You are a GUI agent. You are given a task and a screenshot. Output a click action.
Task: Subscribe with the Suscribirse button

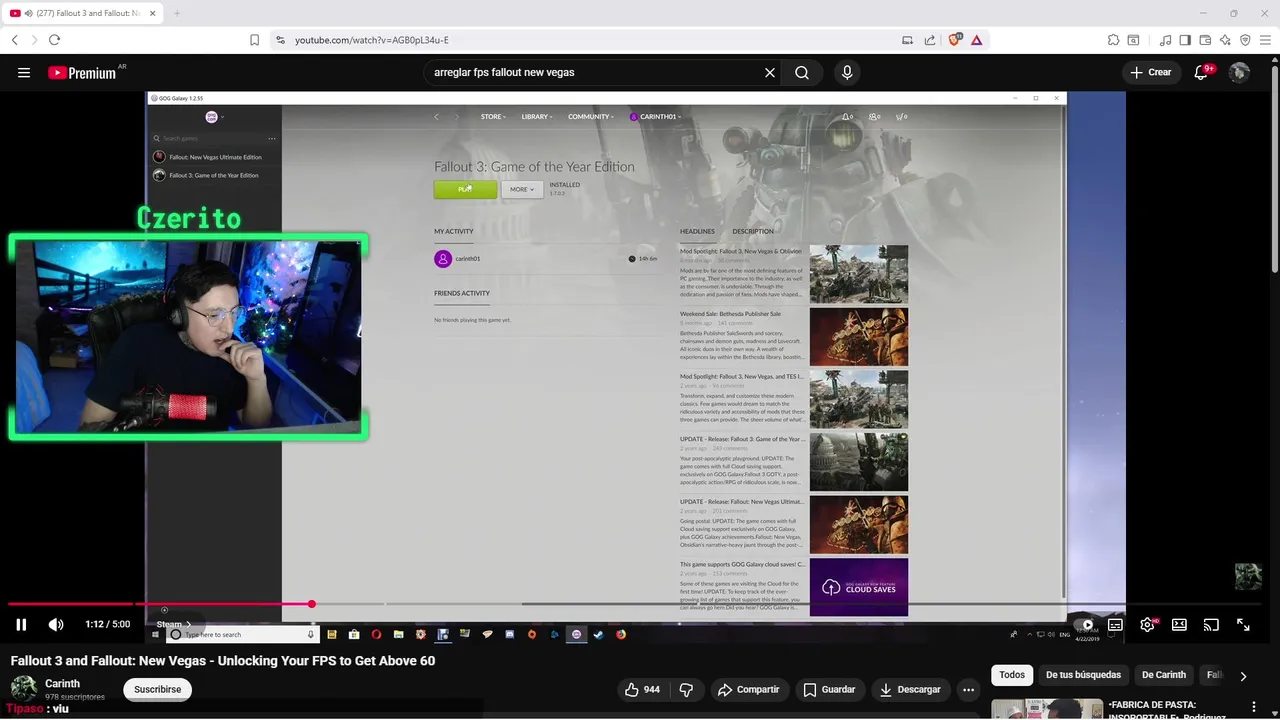click(158, 689)
